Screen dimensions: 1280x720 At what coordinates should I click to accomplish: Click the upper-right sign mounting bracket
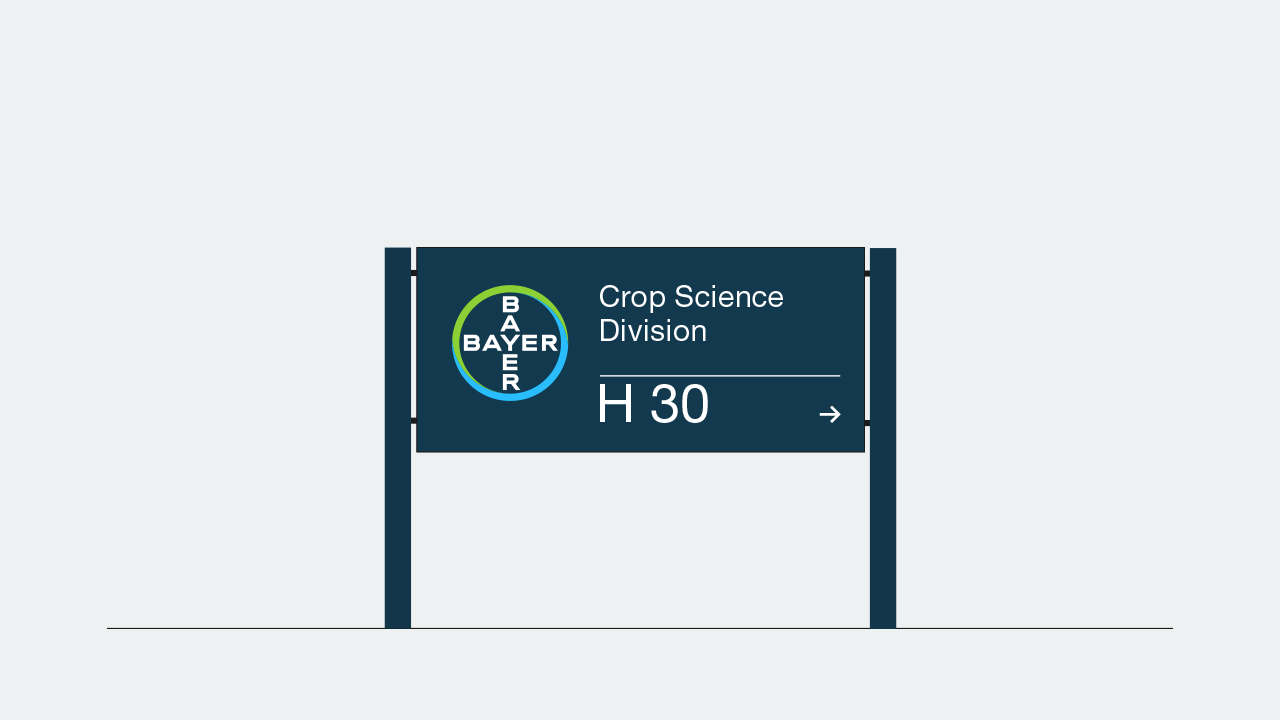[867, 273]
